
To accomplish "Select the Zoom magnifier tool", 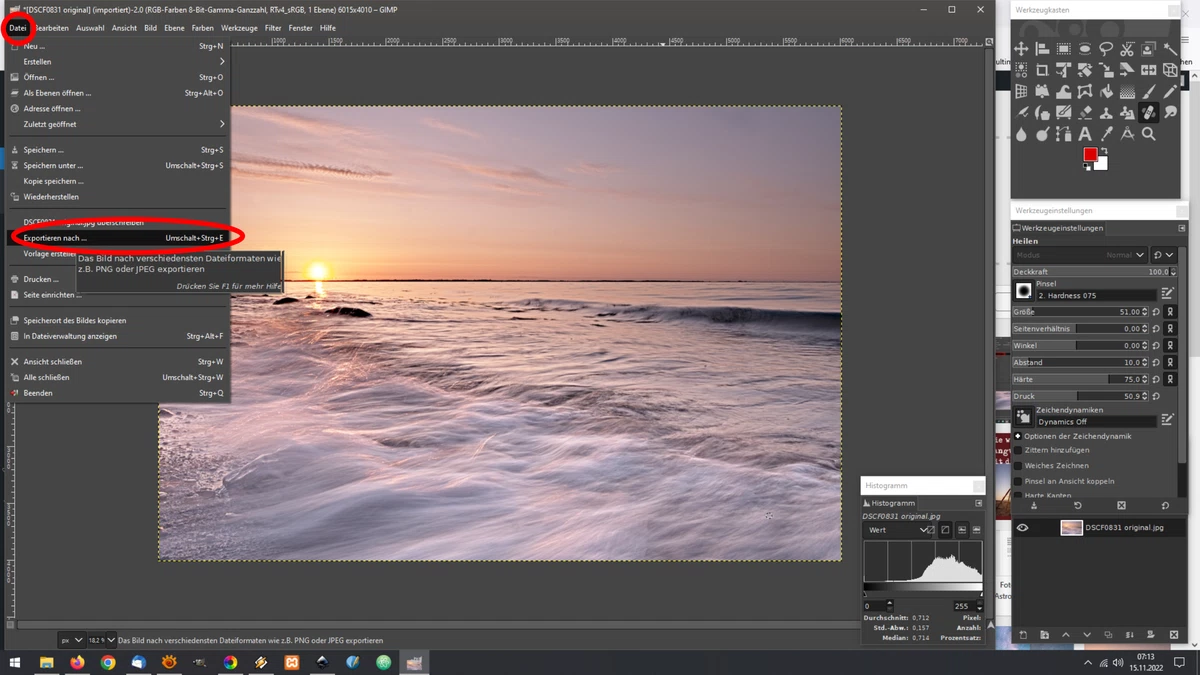I will point(1149,134).
